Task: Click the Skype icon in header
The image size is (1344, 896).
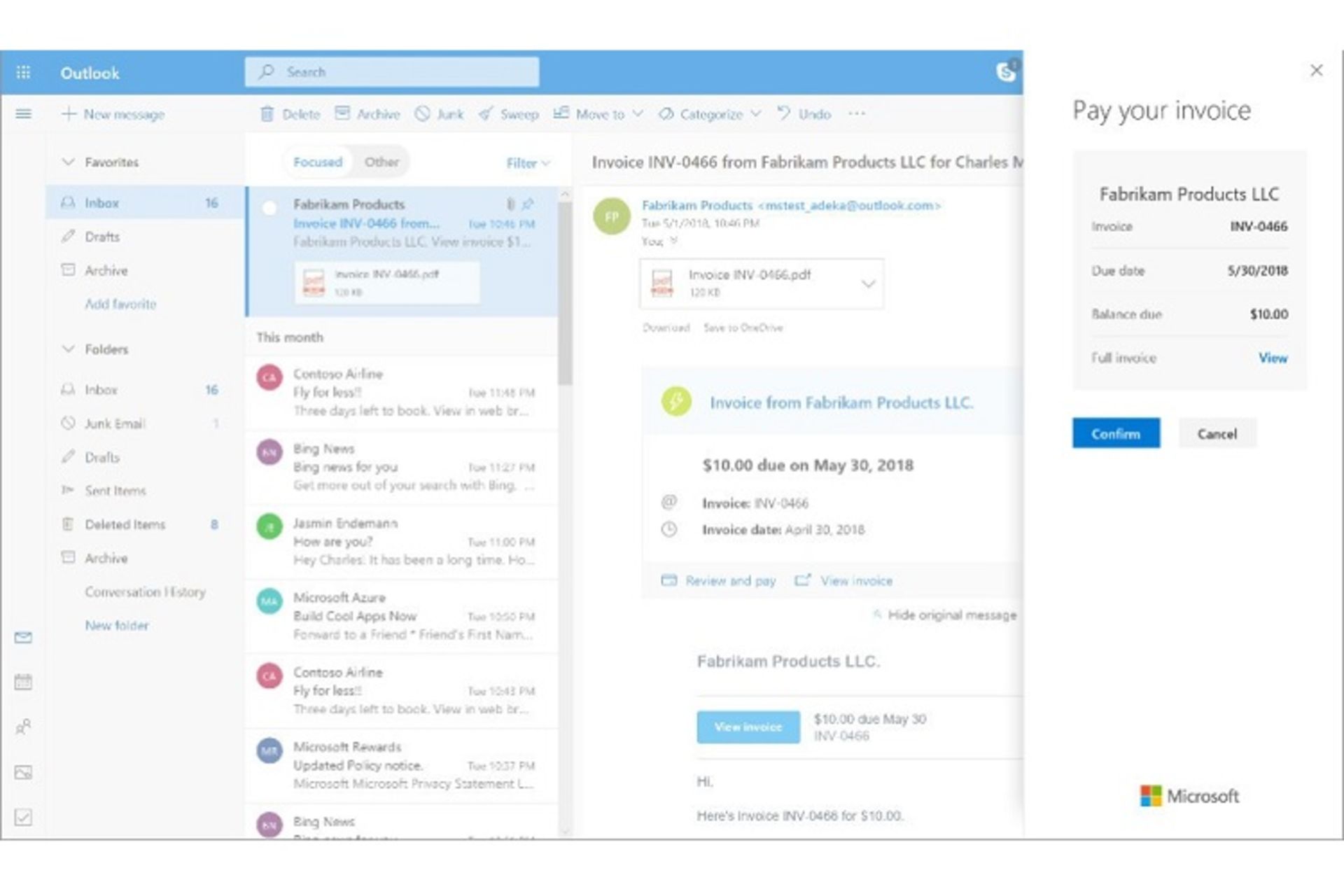Action: coord(1006,71)
